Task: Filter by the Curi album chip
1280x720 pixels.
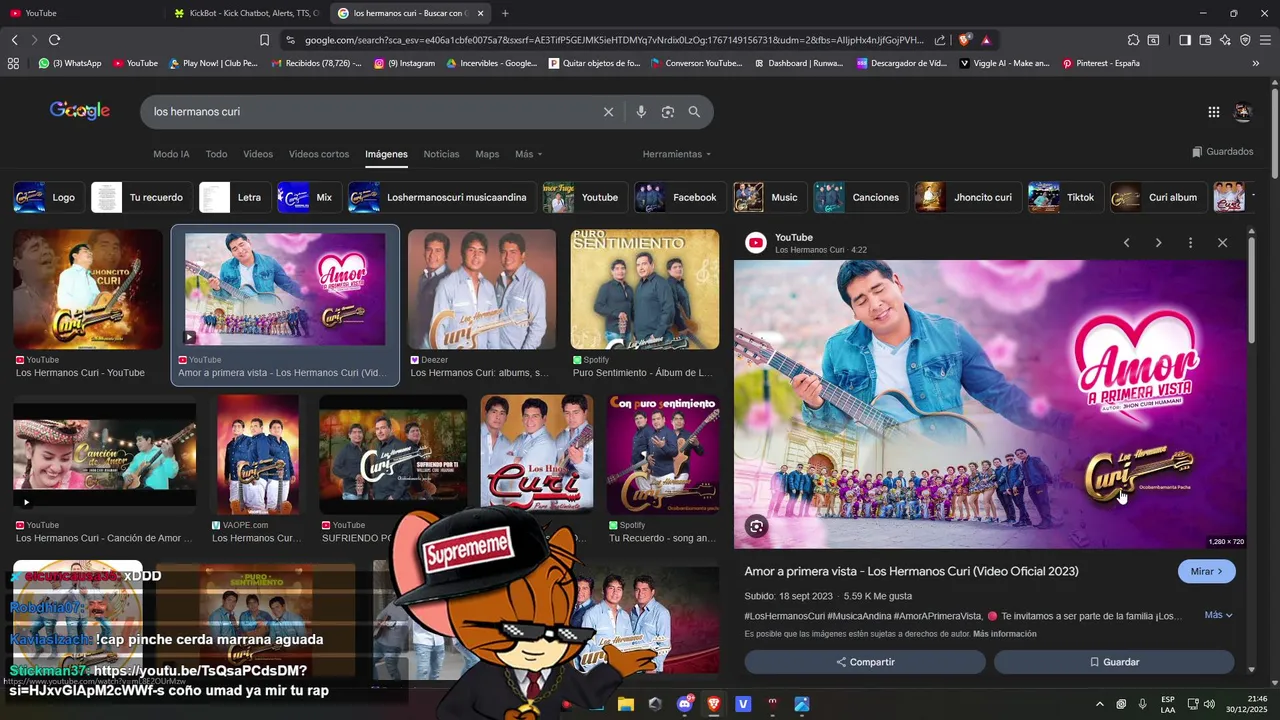Action: (x=1156, y=197)
